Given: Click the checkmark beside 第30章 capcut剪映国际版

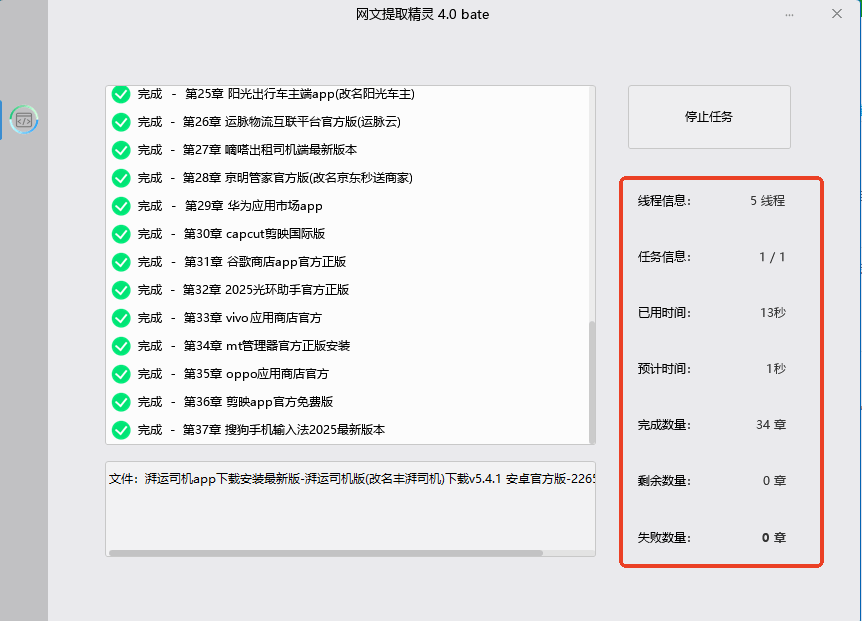Looking at the screenshot, I should pyautogui.click(x=121, y=233).
